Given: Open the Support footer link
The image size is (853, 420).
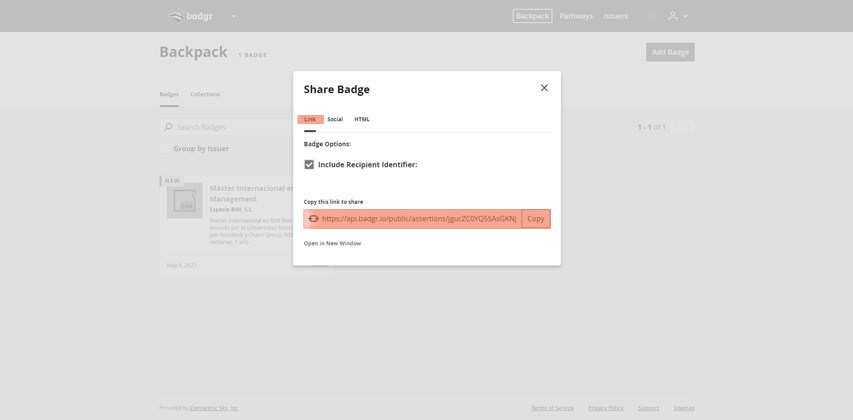Looking at the screenshot, I should [x=648, y=408].
